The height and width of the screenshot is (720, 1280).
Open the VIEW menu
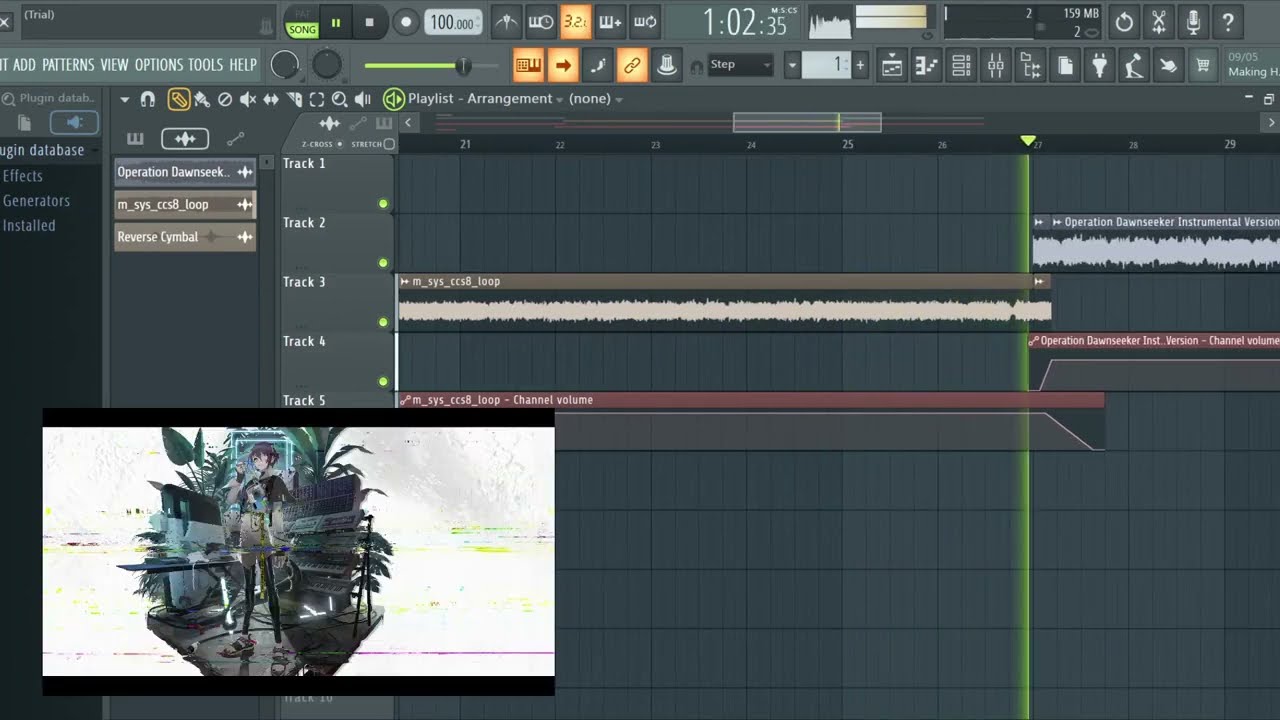pos(114,64)
